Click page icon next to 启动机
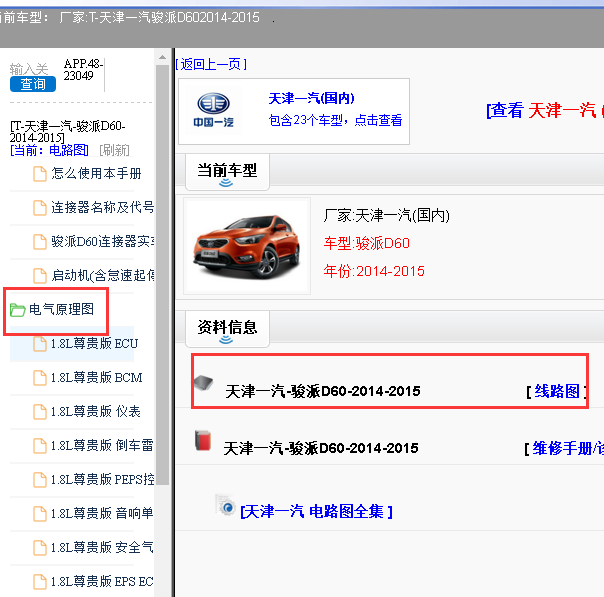Viewport: 604px width, 597px height. [40, 275]
